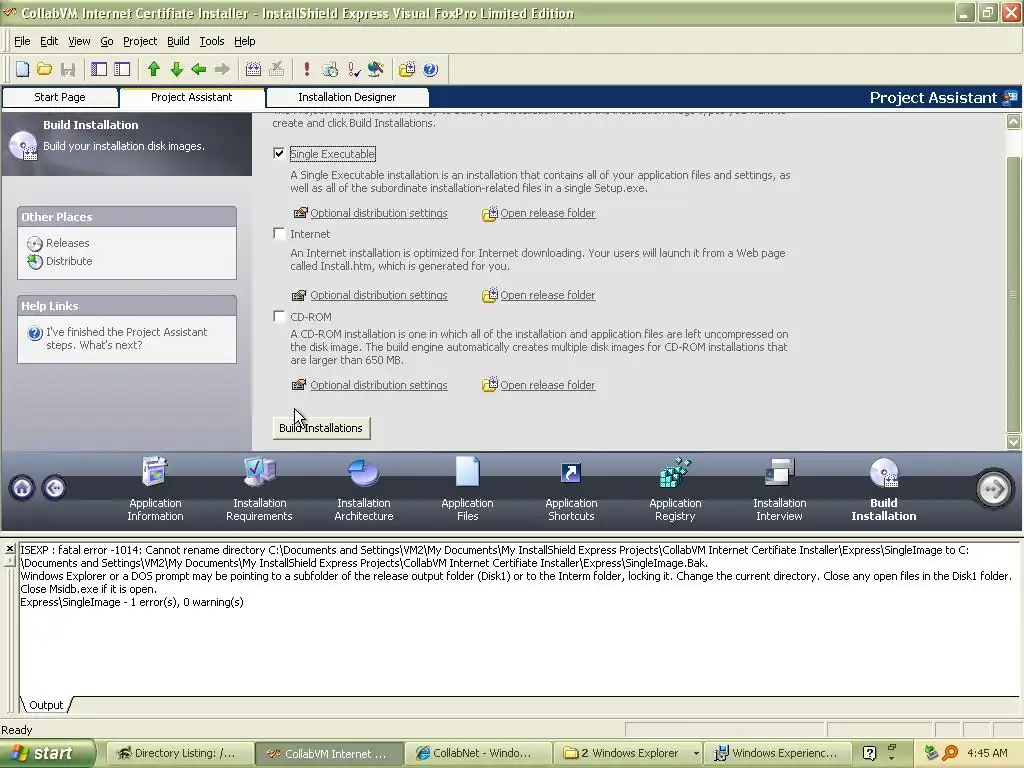The height and width of the screenshot is (768, 1024).
Task: Switch to CollabNet Windows taskbar item
Action: (478, 754)
